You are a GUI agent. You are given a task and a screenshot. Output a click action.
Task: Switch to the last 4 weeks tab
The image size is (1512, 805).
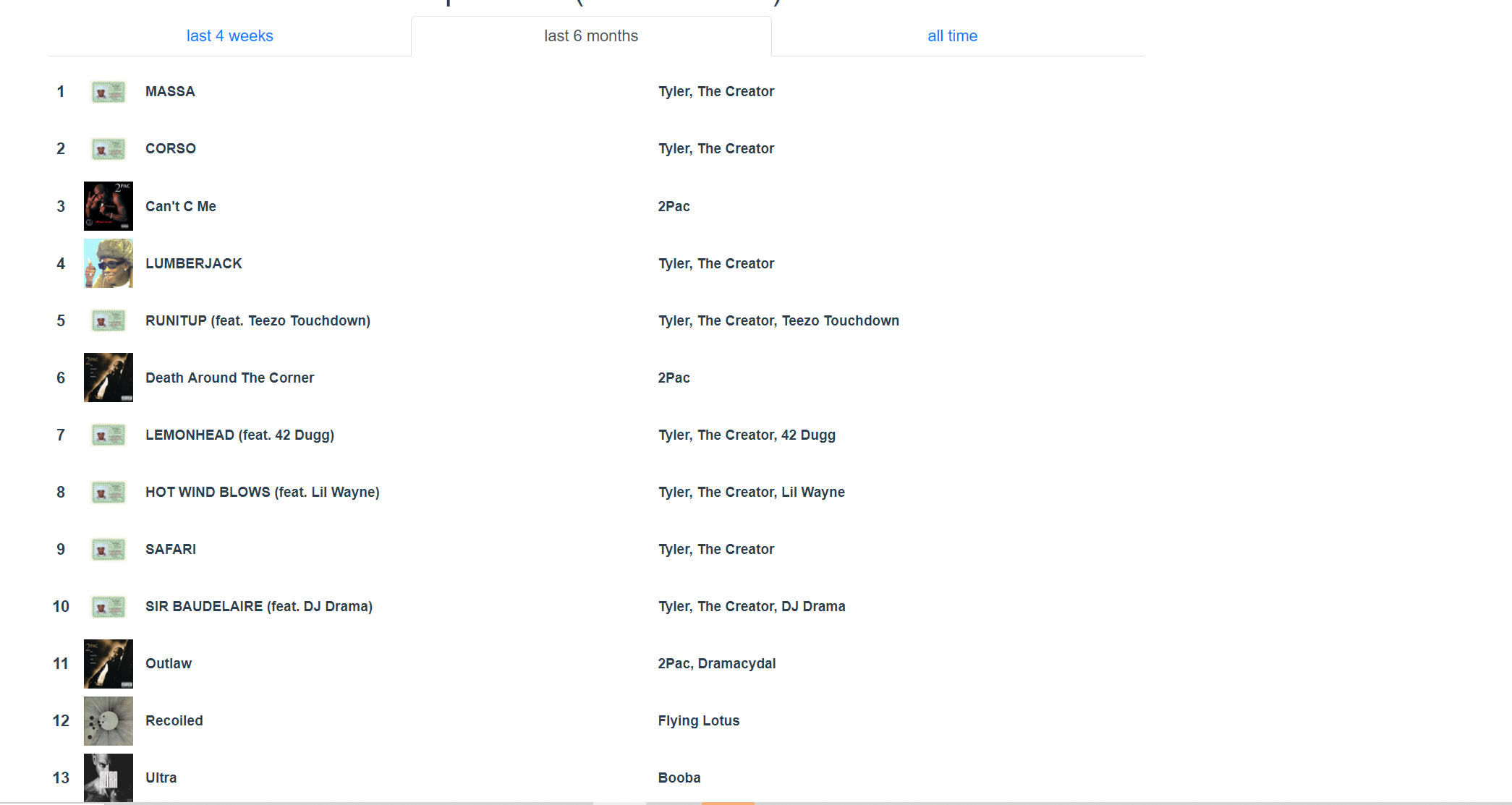[229, 36]
